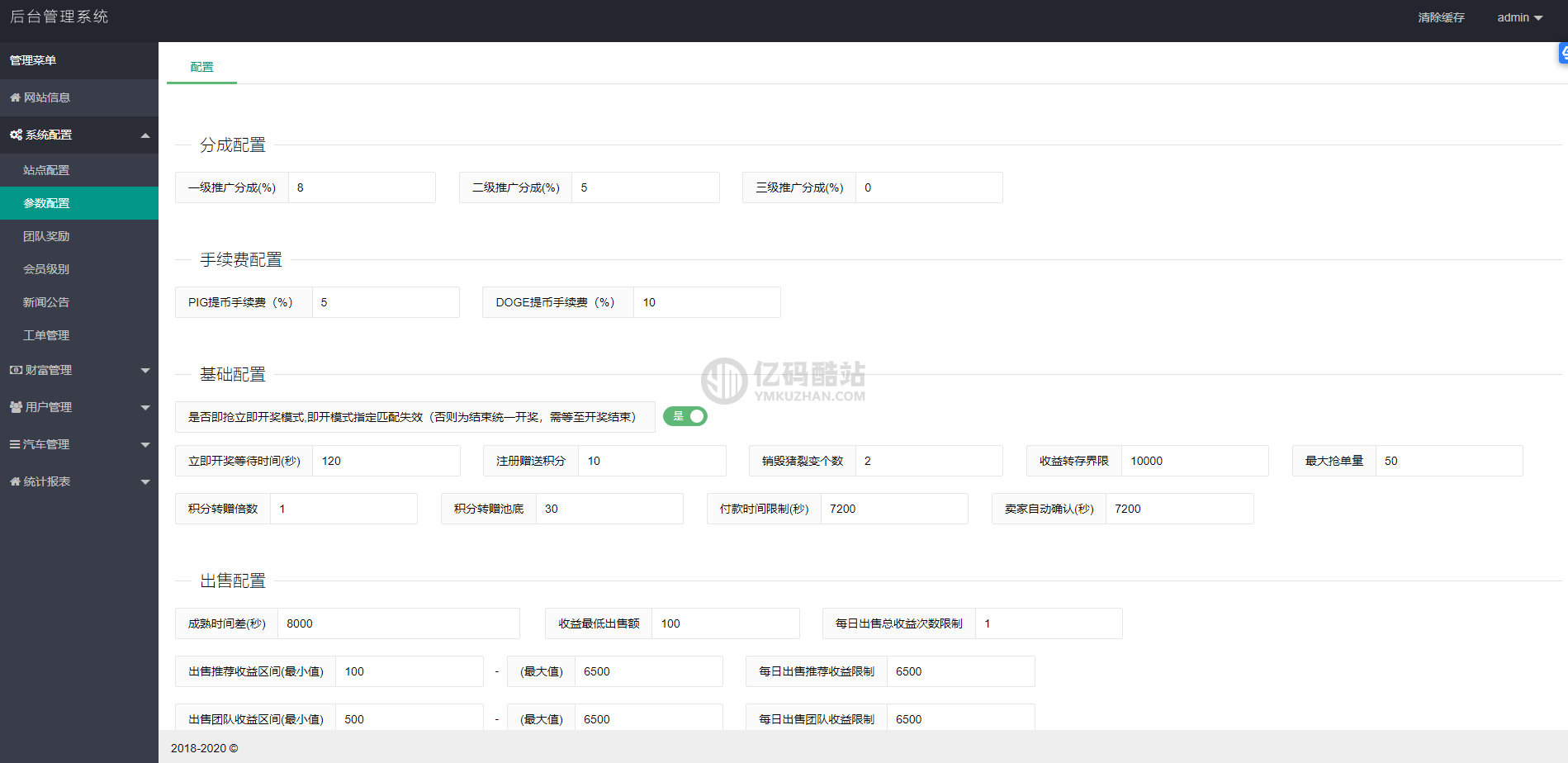Click the money icon beside 财富管理
Screen dimensions: 1568x763
pyautogui.click(x=16, y=370)
